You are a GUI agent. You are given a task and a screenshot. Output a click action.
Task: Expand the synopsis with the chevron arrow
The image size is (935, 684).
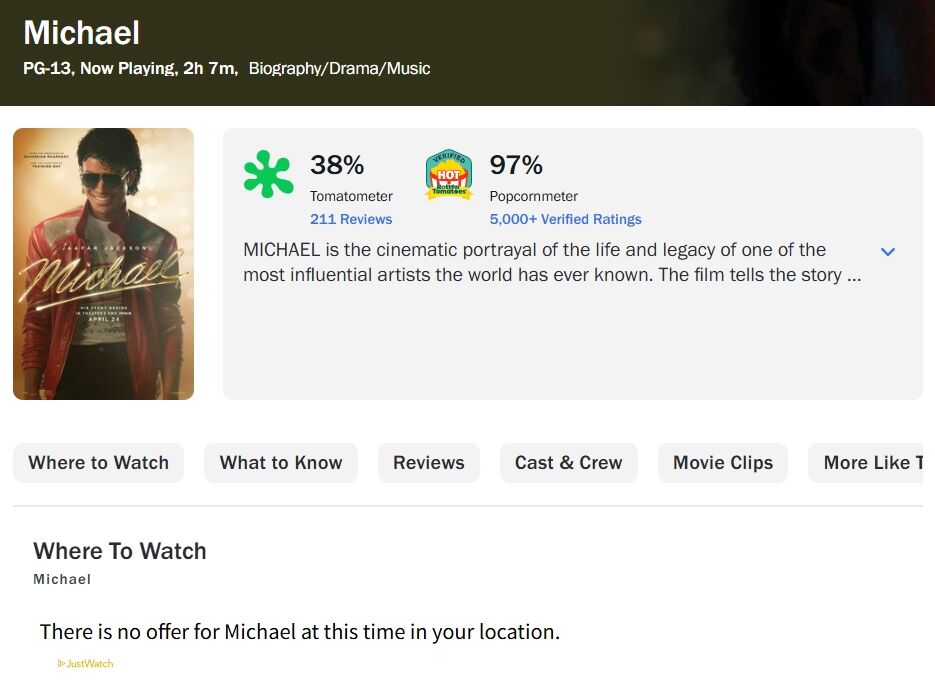pos(887,251)
